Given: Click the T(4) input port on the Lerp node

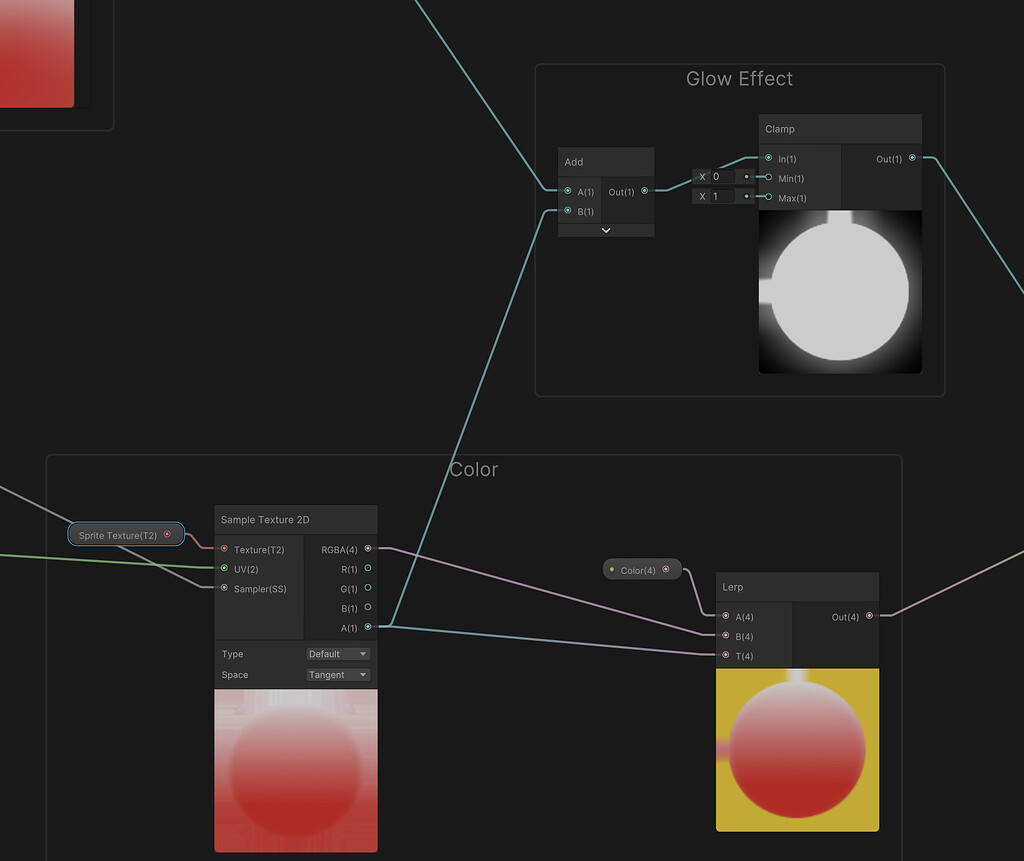Looking at the screenshot, I should pyautogui.click(x=725, y=656).
